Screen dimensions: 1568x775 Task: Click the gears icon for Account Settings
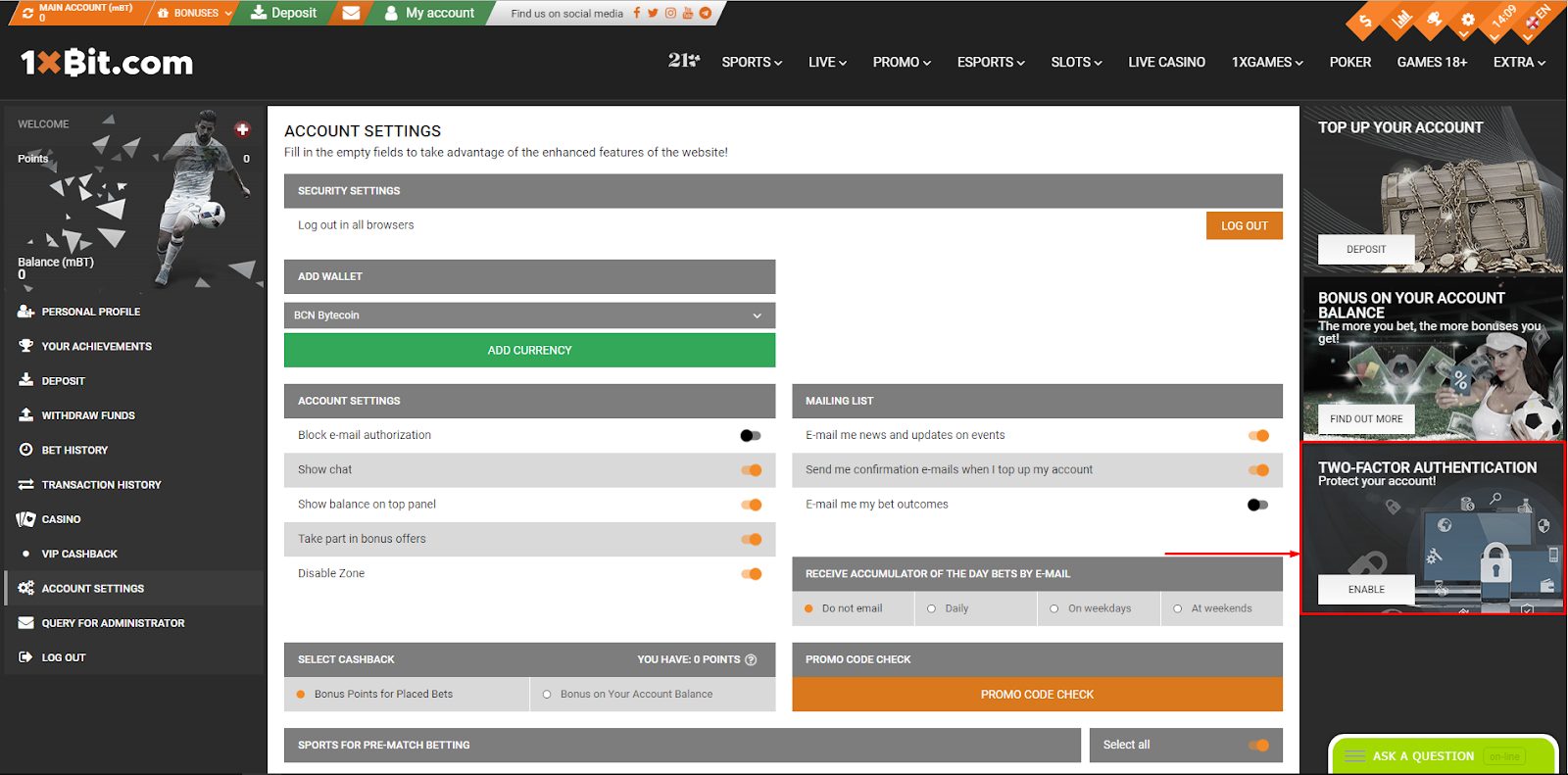25,588
